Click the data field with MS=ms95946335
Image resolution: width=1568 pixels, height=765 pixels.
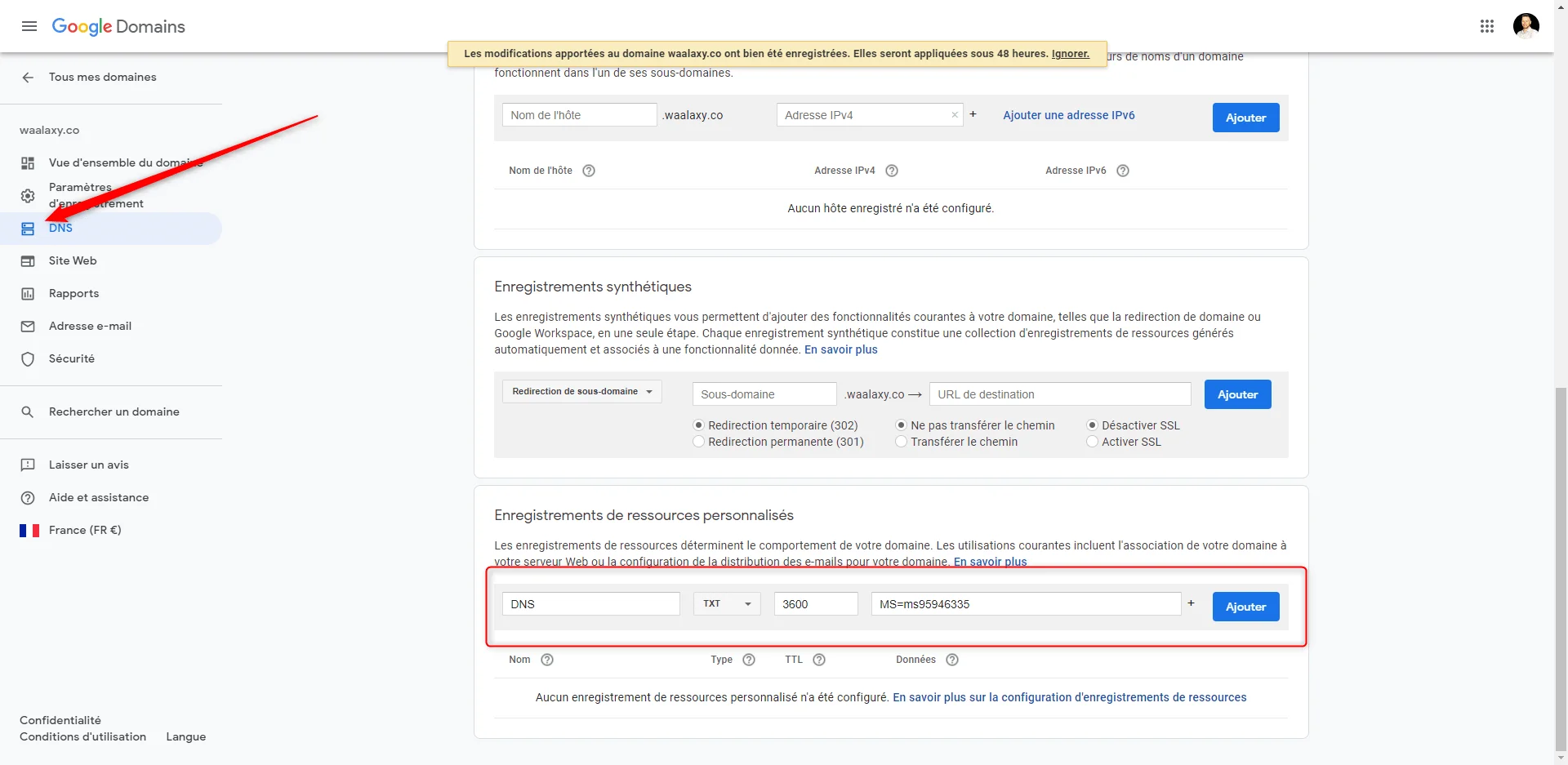(x=1026, y=604)
